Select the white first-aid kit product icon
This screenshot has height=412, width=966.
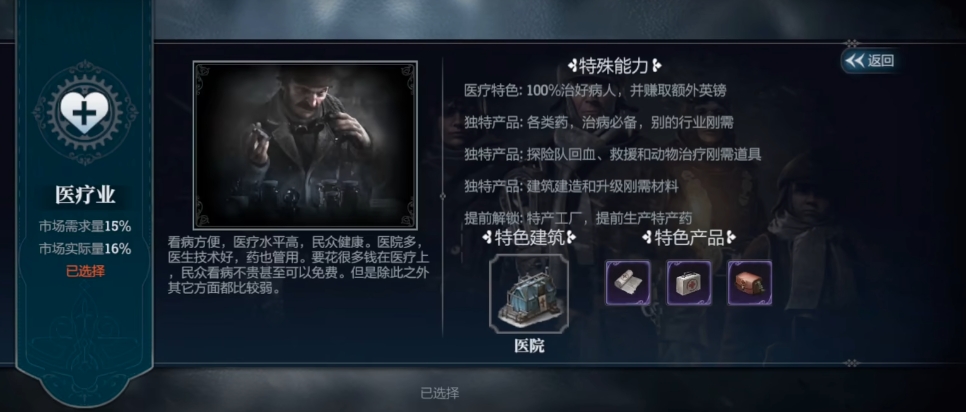click(x=689, y=283)
